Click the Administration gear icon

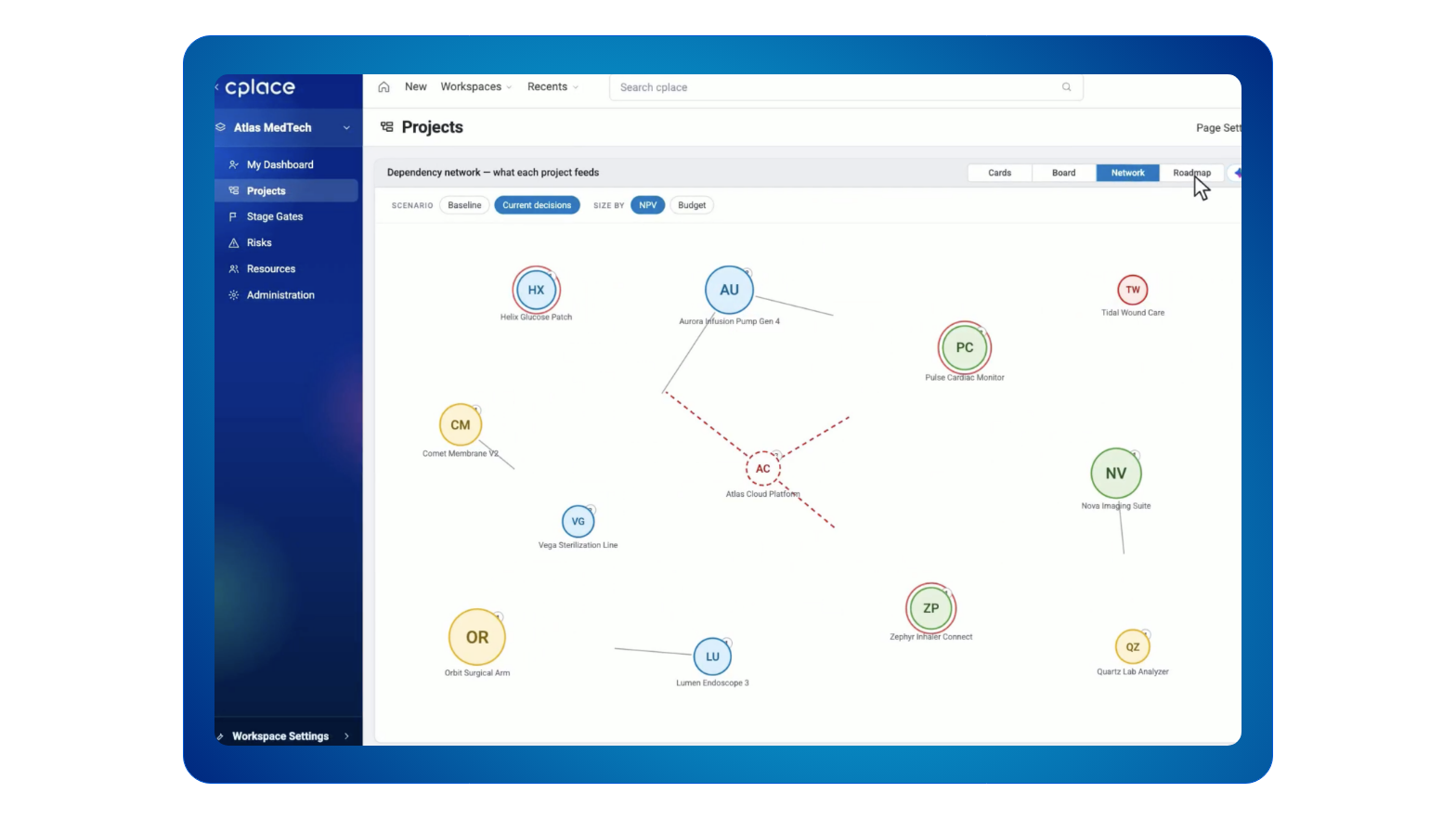[234, 294]
